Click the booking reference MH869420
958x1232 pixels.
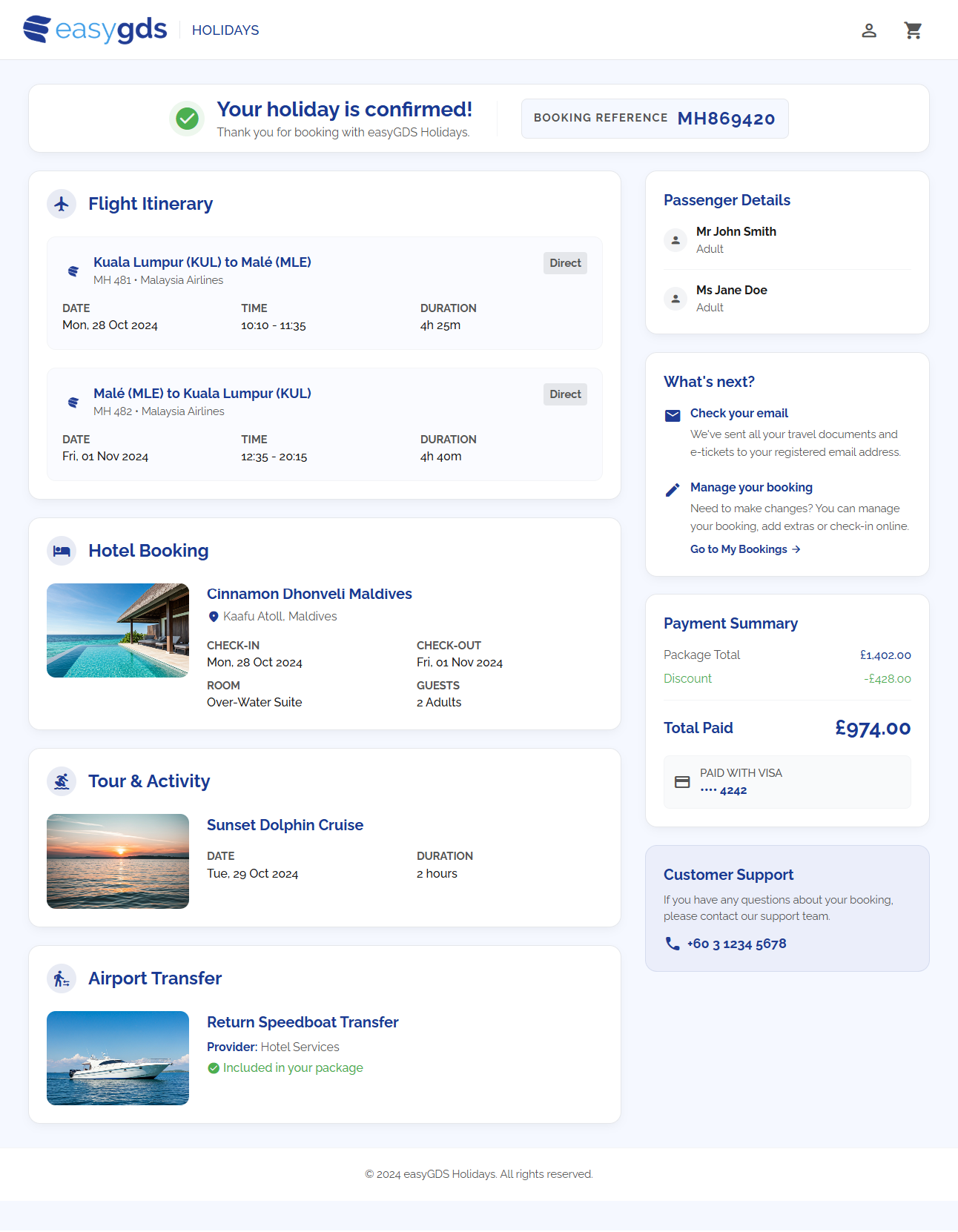pos(726,119)
